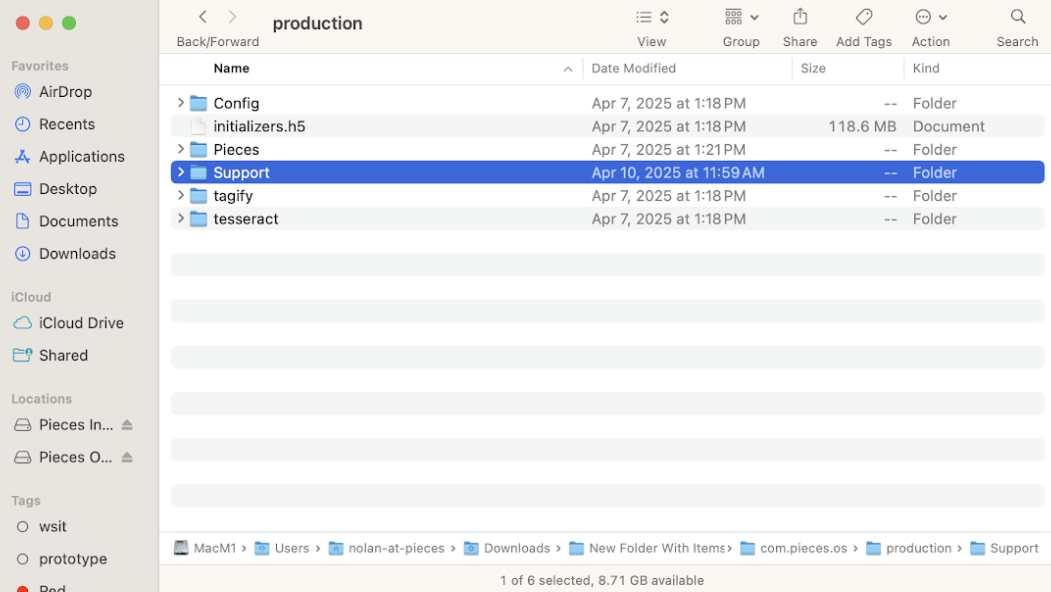Screen dimensions: 1051x592
Task: Expand the Config folder disclosure arrow
Action: coord(180,103)
